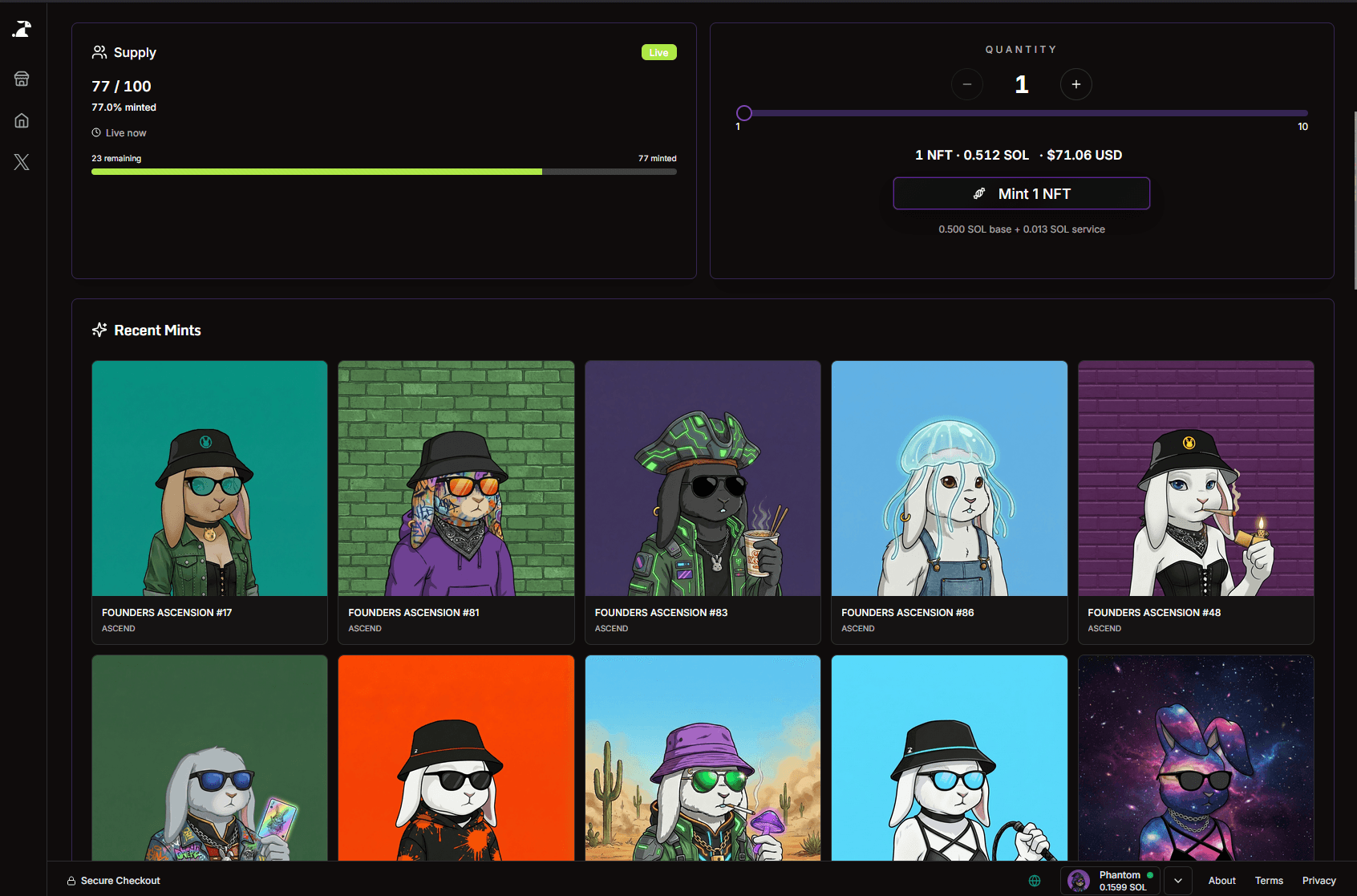This screenshot has width=1357, height=896.
Task: Click the Supply people icon
Action: pyautogui.click(x=99, y=52)
